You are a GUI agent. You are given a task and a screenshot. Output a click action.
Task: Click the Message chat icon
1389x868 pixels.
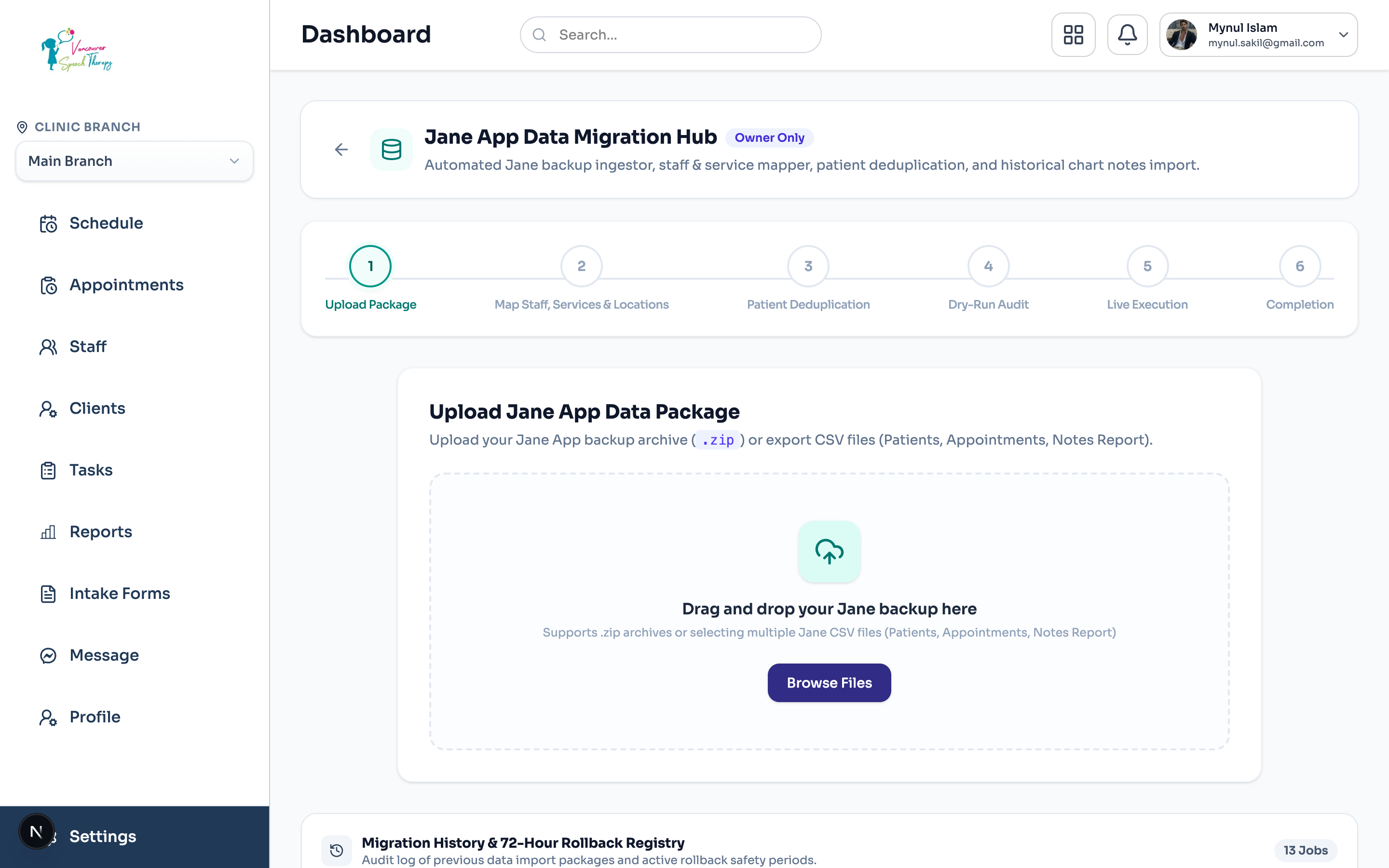click(x=48, y=656)
